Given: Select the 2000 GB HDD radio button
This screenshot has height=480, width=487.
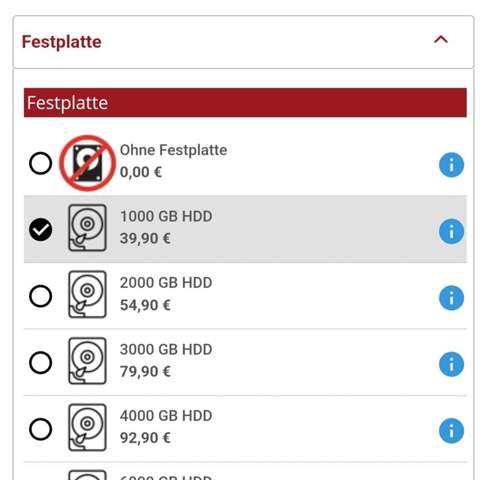Looking at the screenshot, I should [x=40, y=296].
